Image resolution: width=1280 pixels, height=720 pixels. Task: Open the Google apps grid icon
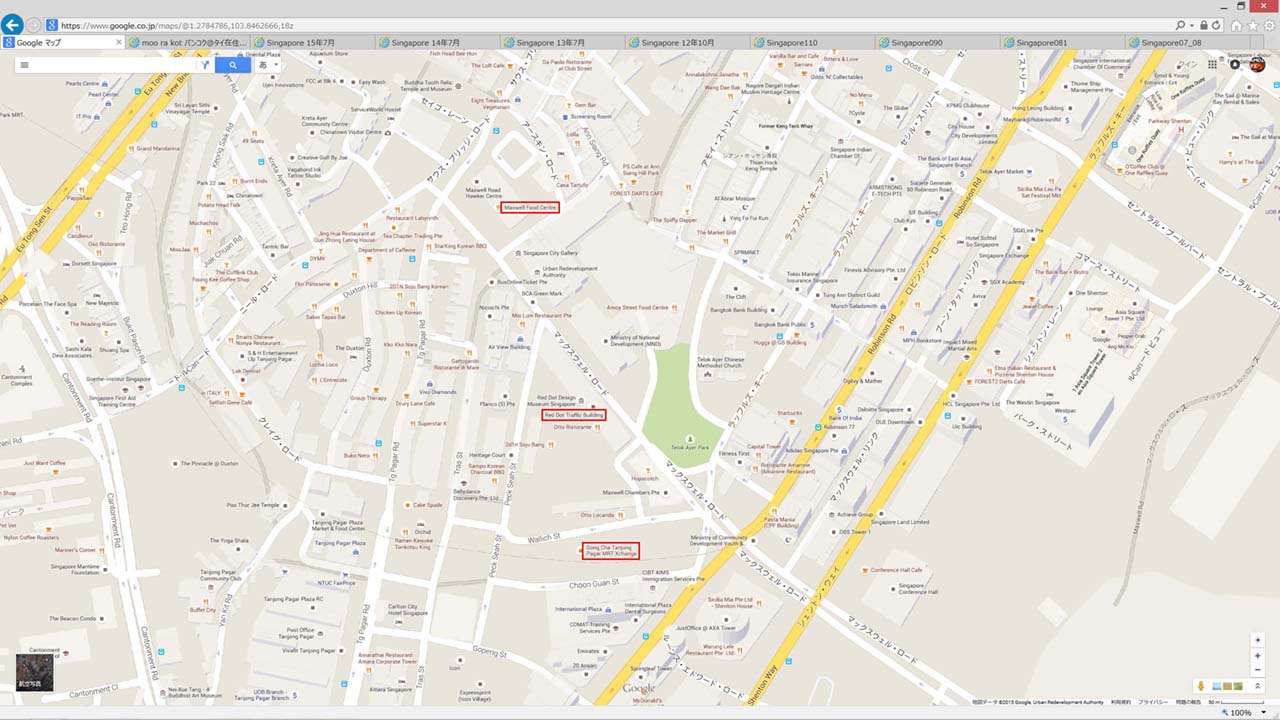coord(1212,64)
